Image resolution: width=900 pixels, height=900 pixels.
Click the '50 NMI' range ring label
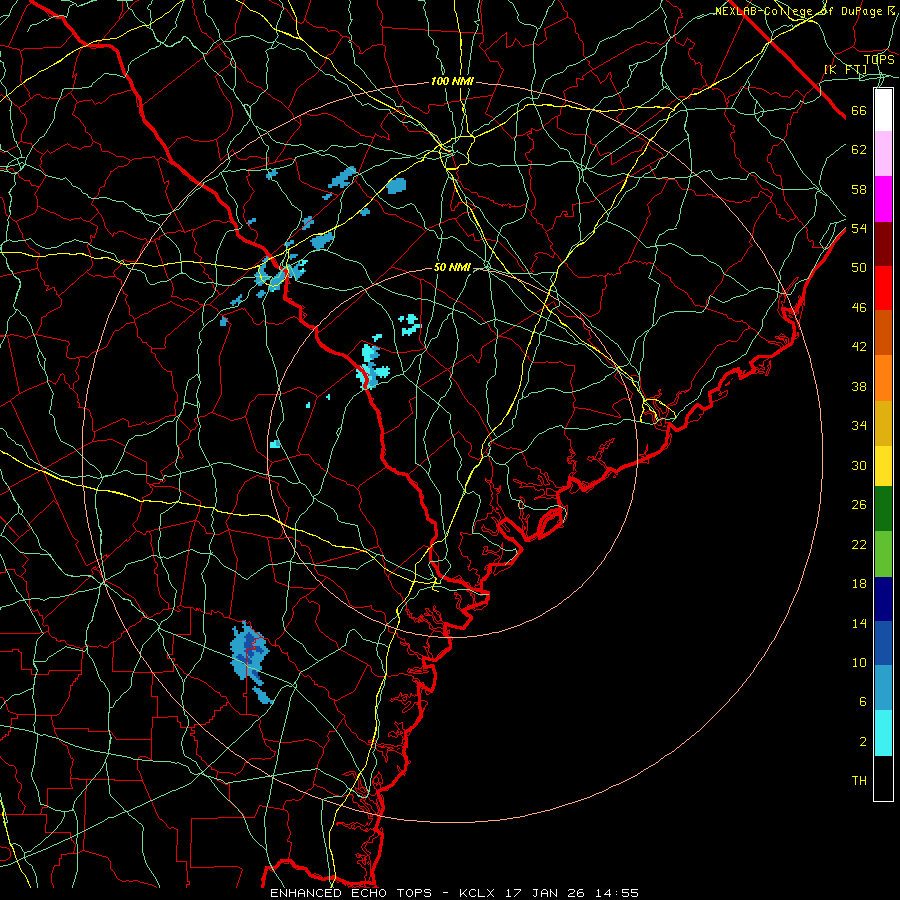[x=452, y=267]
